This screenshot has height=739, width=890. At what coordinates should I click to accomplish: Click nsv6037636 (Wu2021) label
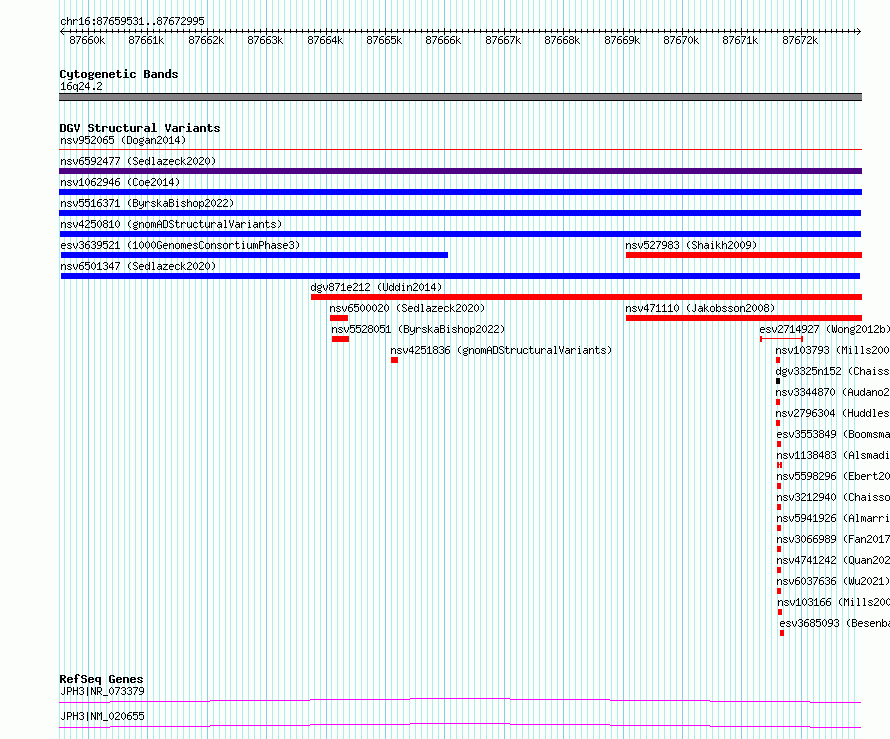pos(833,581)
